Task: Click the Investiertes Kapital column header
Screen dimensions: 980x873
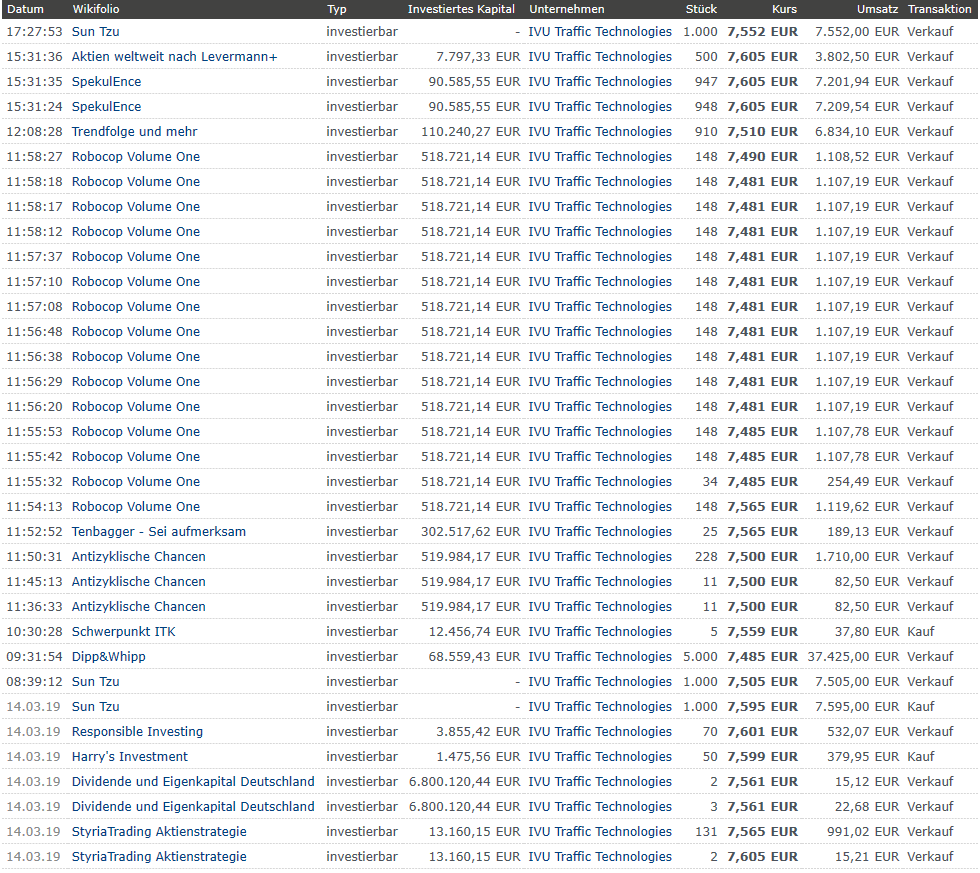Action: pos(461,9)
